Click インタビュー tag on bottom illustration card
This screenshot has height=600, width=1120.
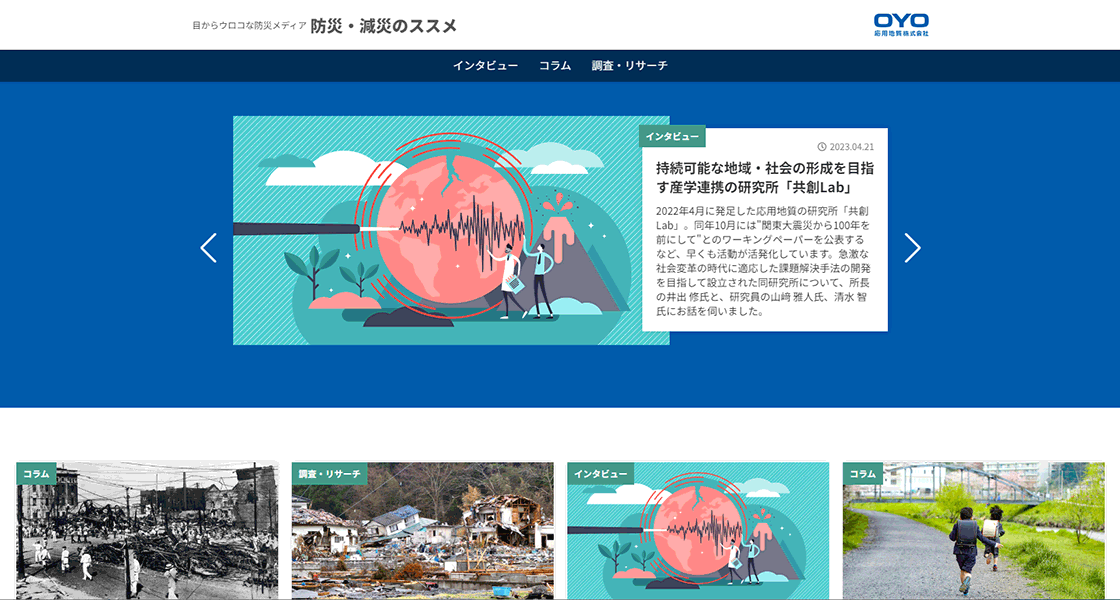pos(600,473)
